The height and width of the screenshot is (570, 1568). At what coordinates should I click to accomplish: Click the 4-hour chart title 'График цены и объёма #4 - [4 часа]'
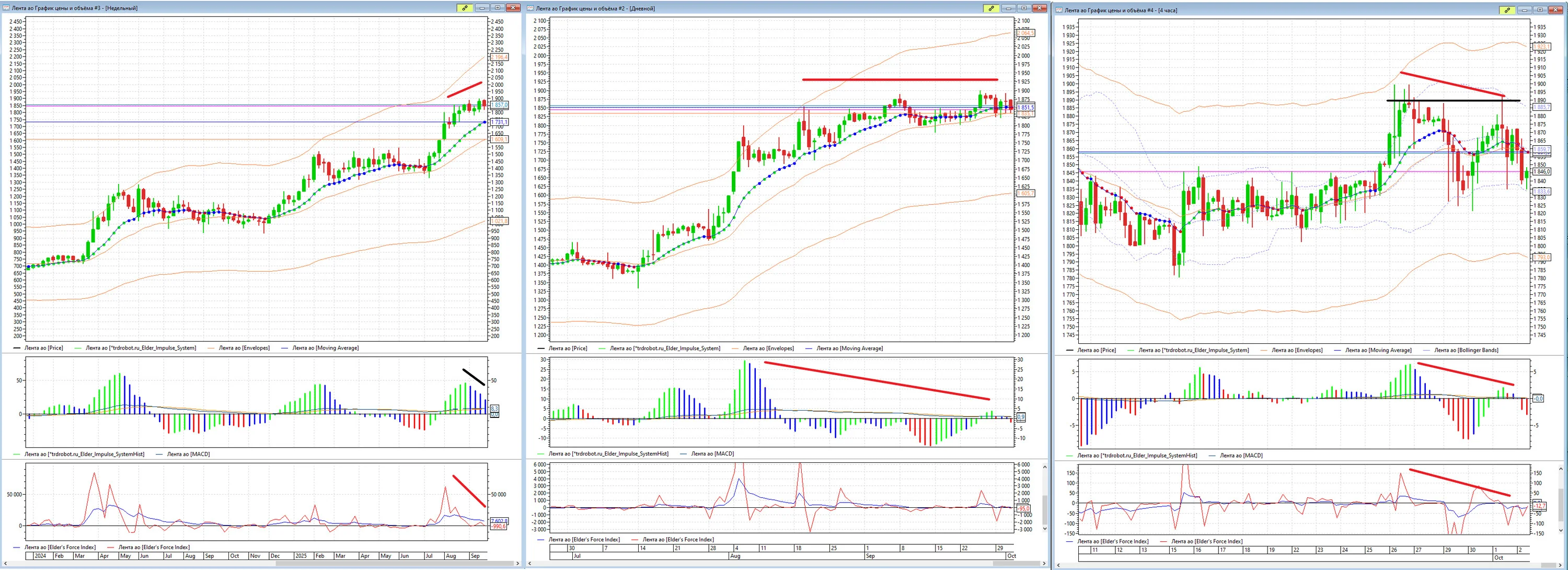[x=1133, y=10]
